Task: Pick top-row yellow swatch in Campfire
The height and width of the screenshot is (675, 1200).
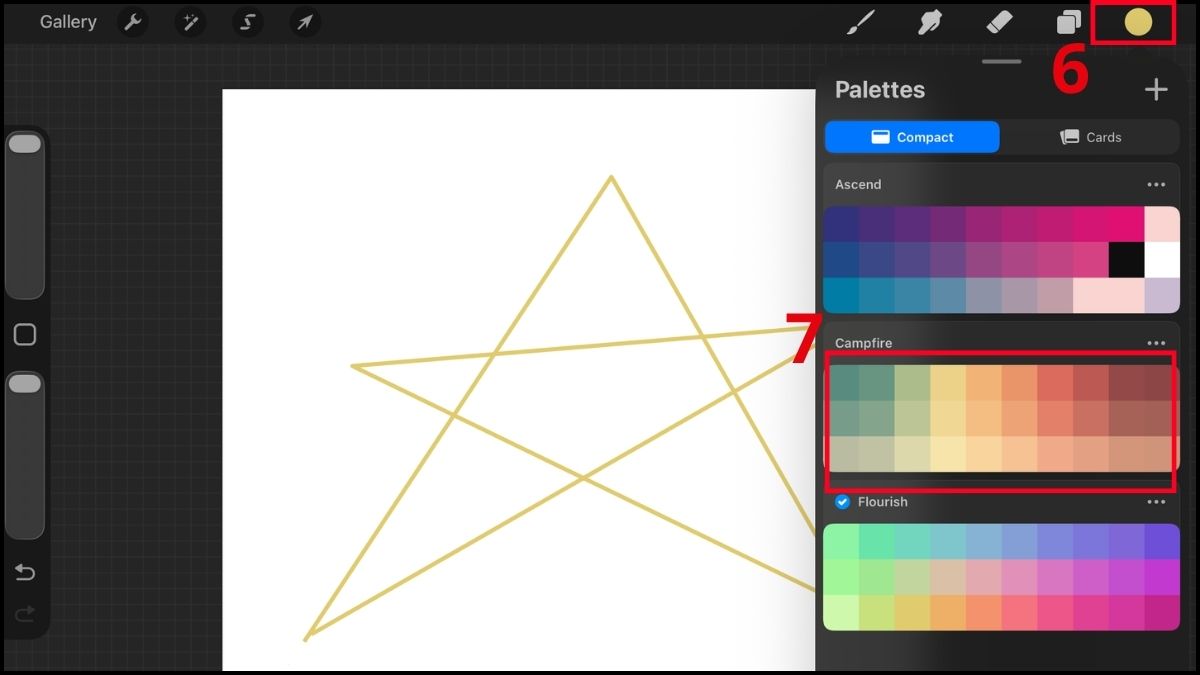Action: (948, 383)
